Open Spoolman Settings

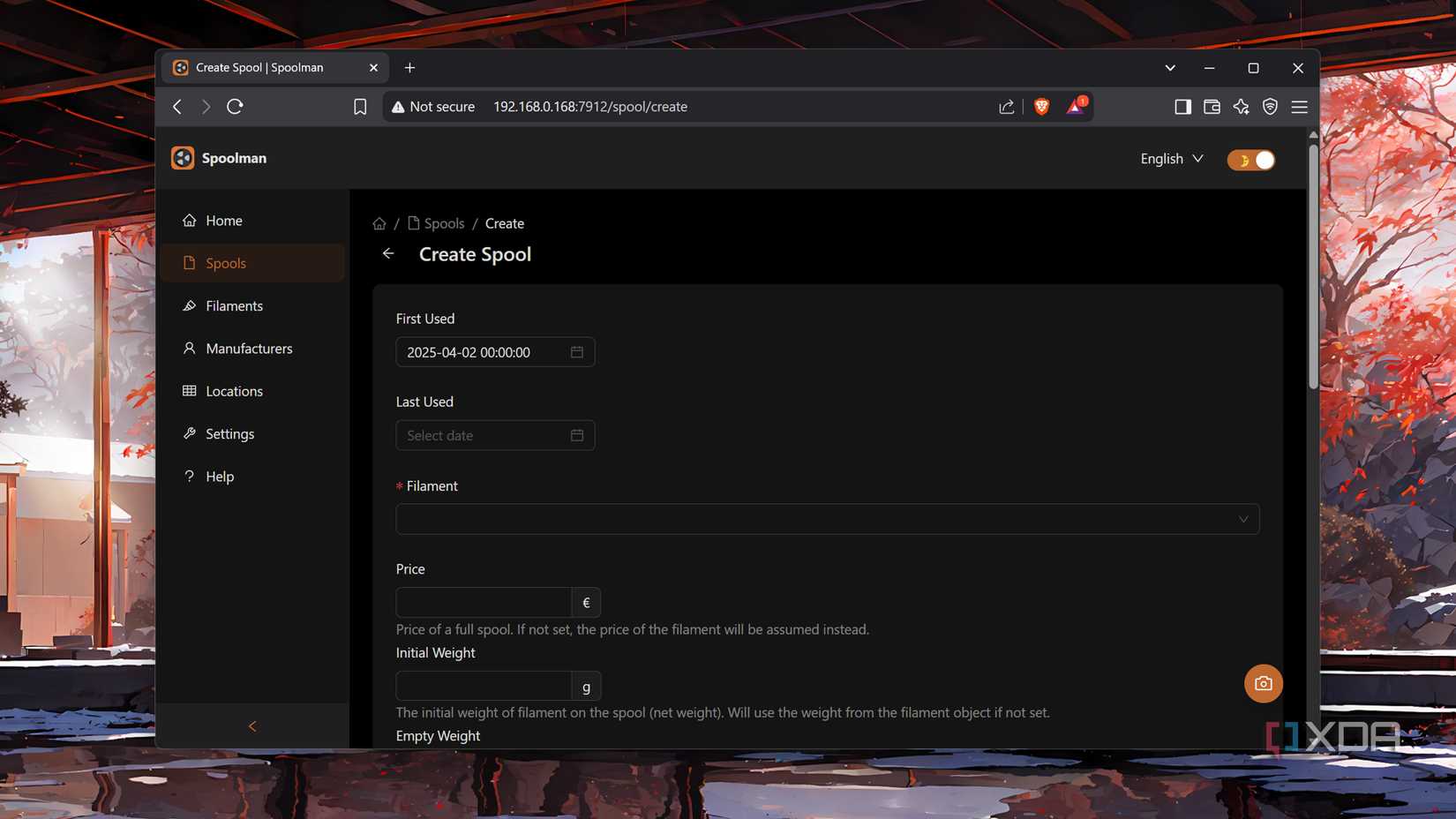click(x=229, y=433)
